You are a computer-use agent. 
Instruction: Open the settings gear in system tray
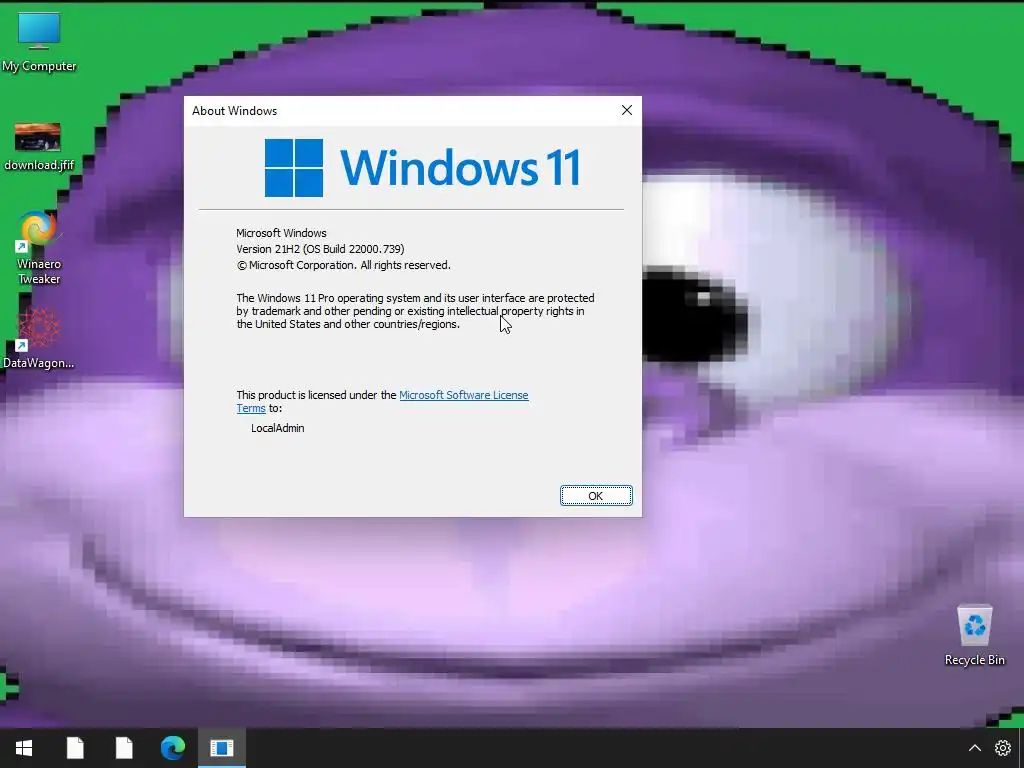1002,748
